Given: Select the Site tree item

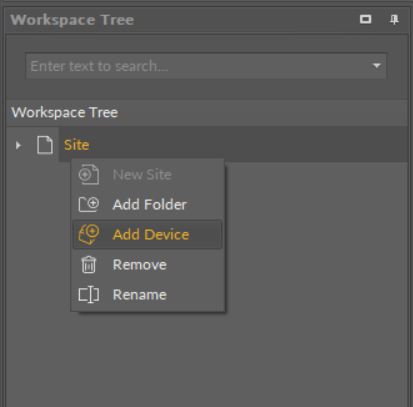Looking at the screenshot, I should coord(76,145).
